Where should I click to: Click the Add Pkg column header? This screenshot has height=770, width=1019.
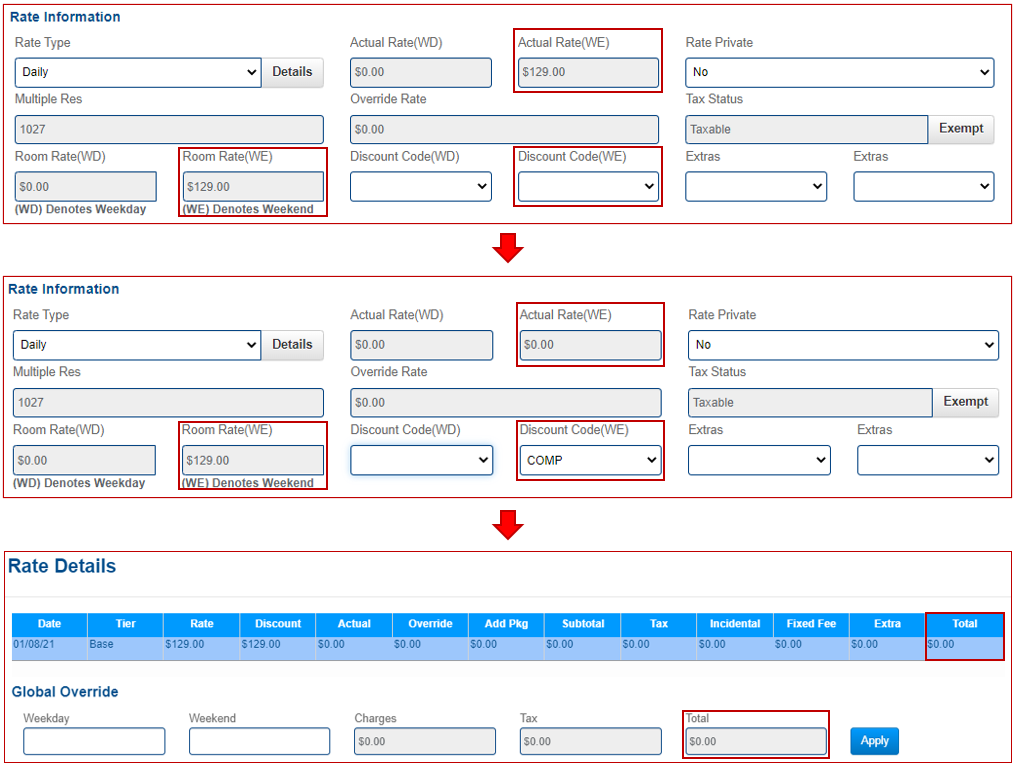pyautogui.click(x=506, y=624)
